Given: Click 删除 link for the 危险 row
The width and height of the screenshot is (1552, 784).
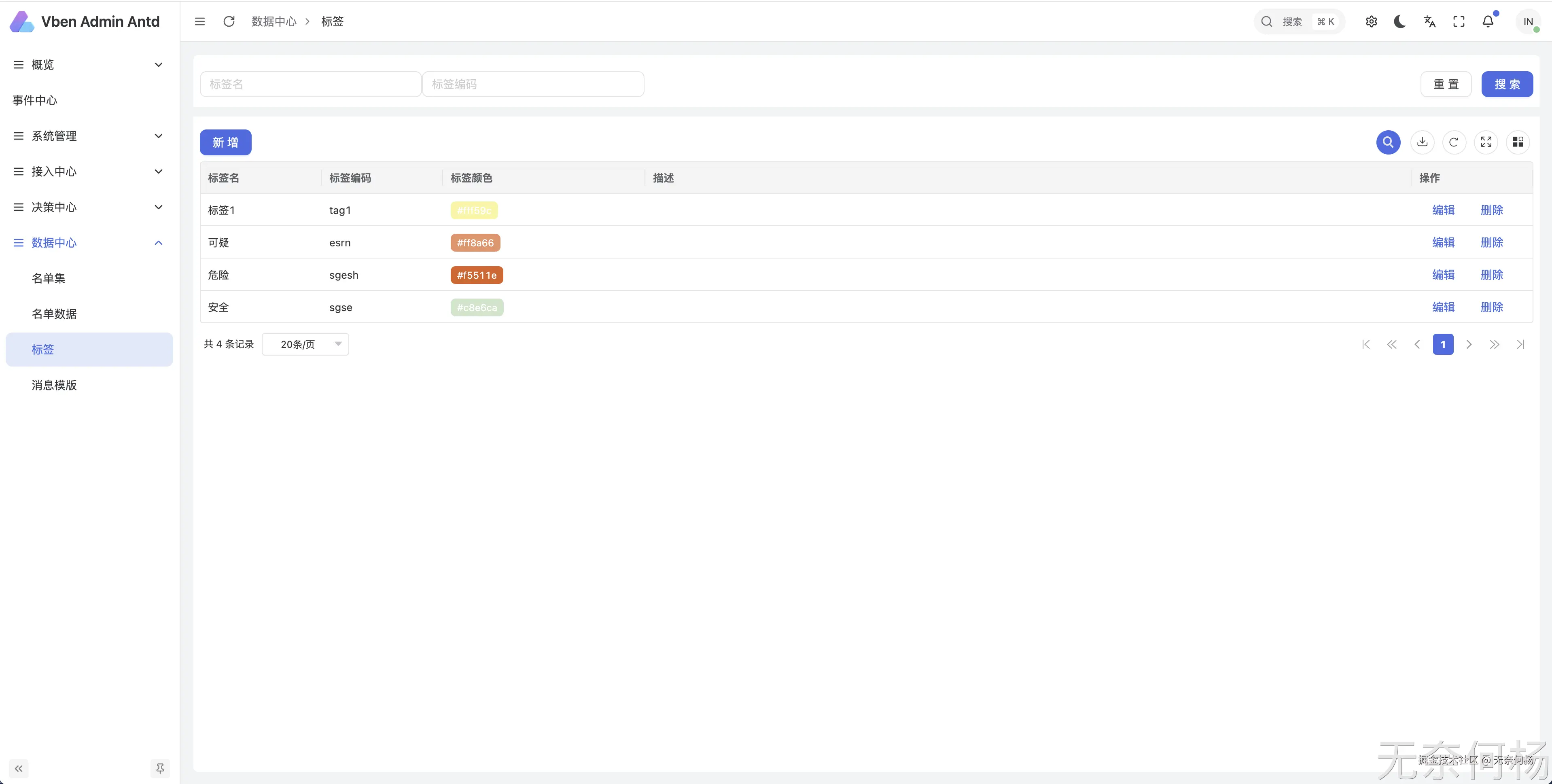Looking at the screenshot, I should (1492, 275).
